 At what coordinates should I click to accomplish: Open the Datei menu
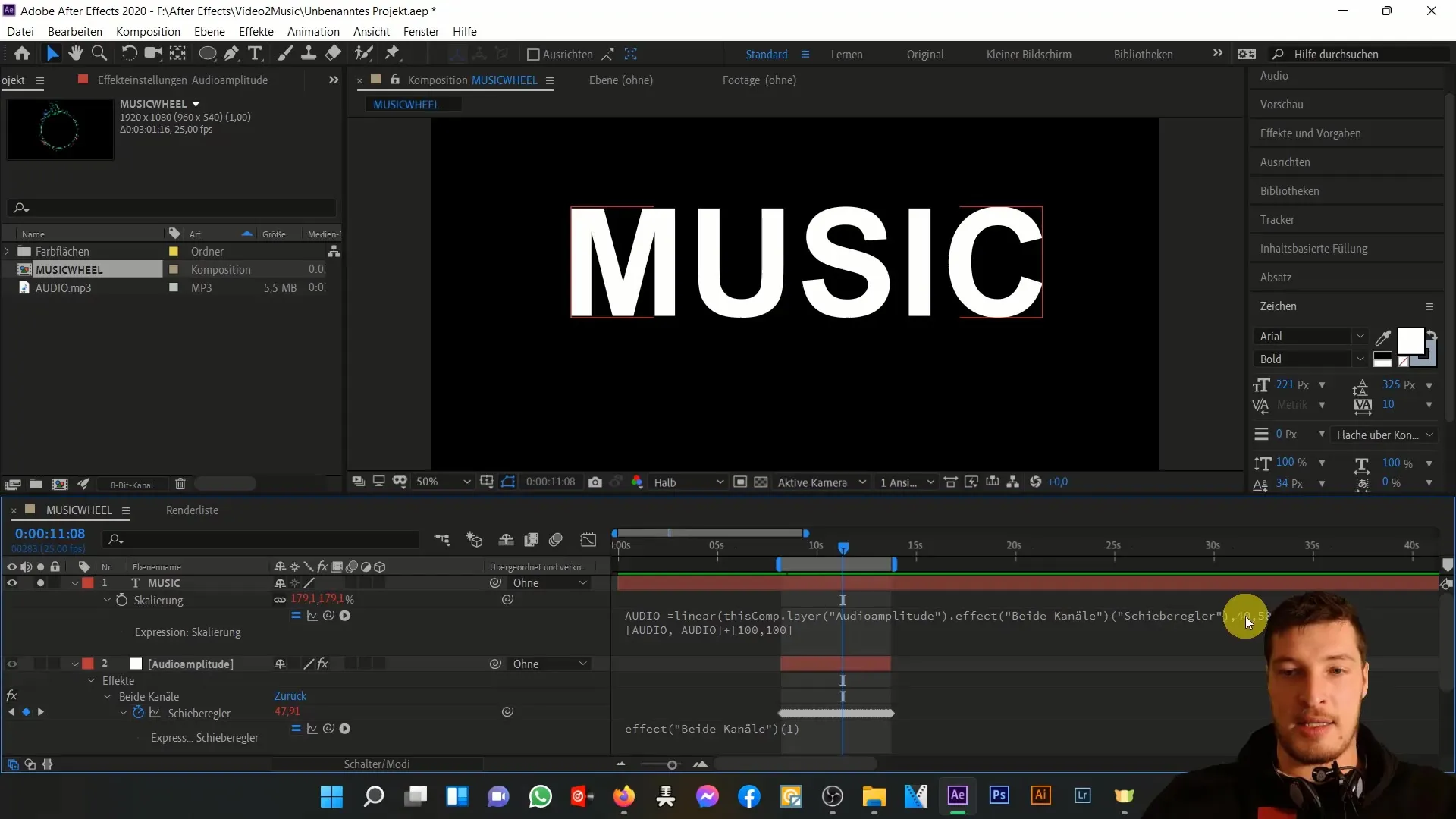[20, 32]
